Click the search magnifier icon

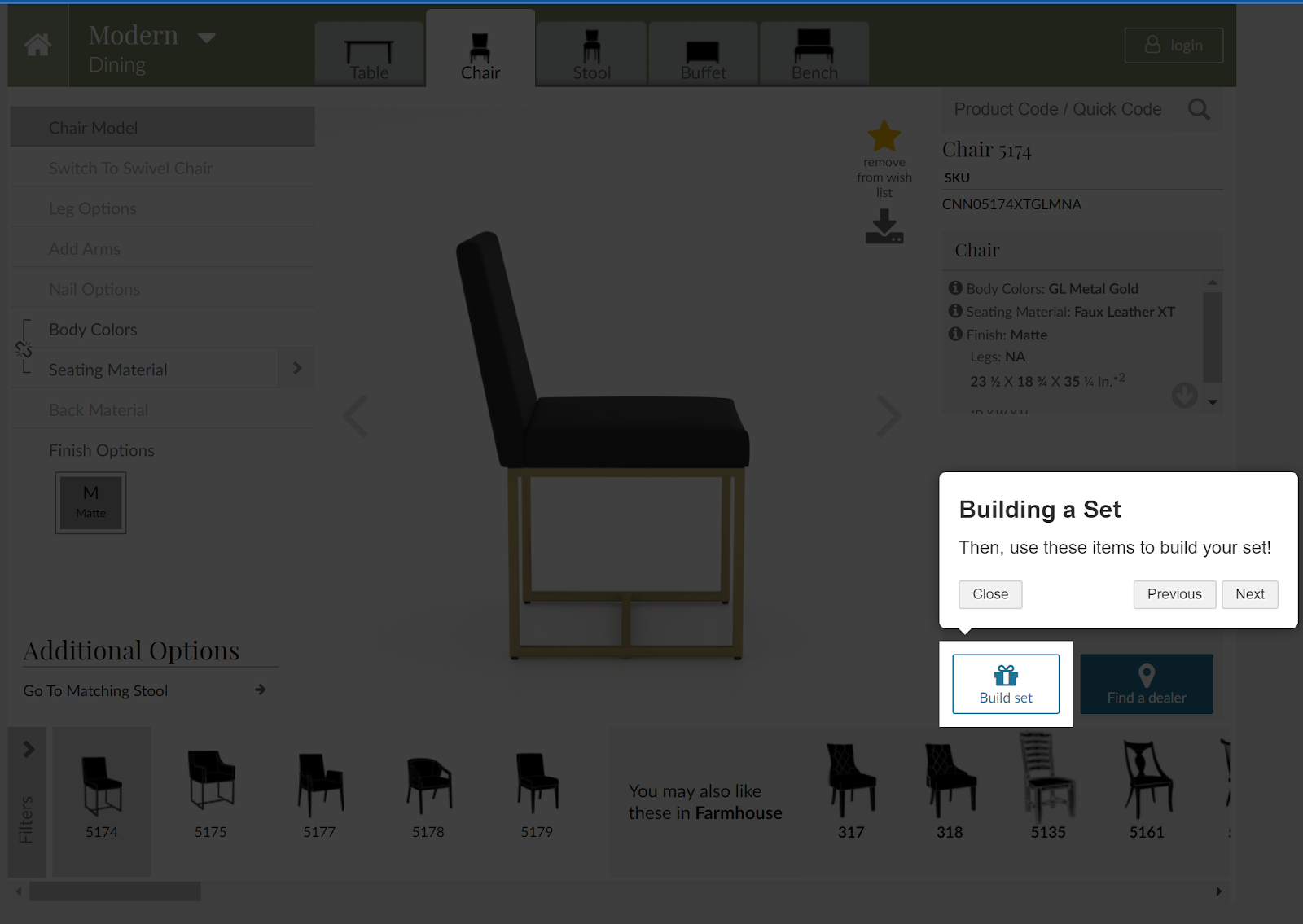(x=1199, y=109)
